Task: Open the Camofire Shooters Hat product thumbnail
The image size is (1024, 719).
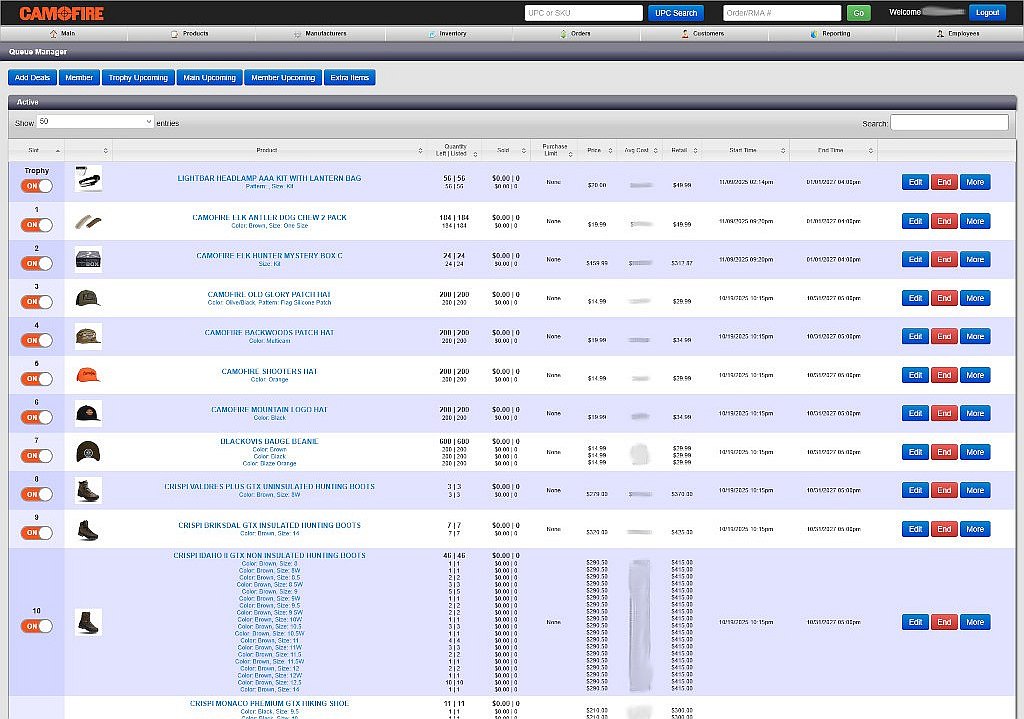Action: pyautogui.click(x=88, y=375)
